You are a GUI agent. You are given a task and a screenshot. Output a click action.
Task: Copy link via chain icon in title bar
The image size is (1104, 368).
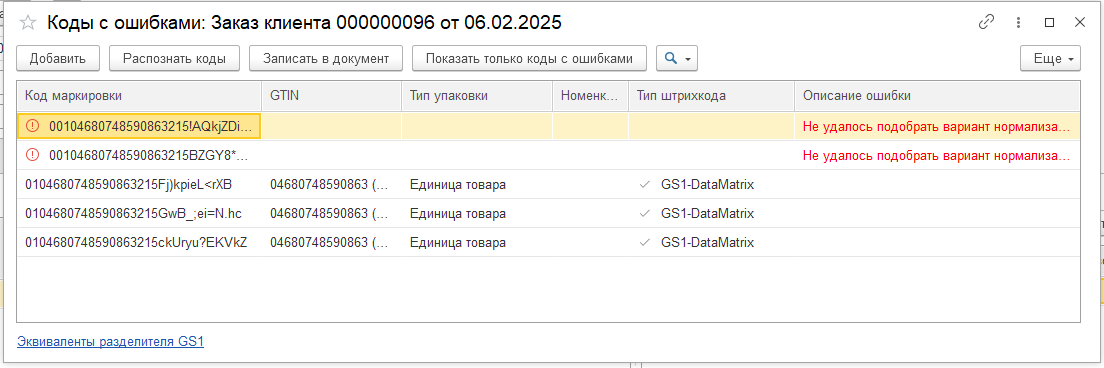click(x=986, y=23)
